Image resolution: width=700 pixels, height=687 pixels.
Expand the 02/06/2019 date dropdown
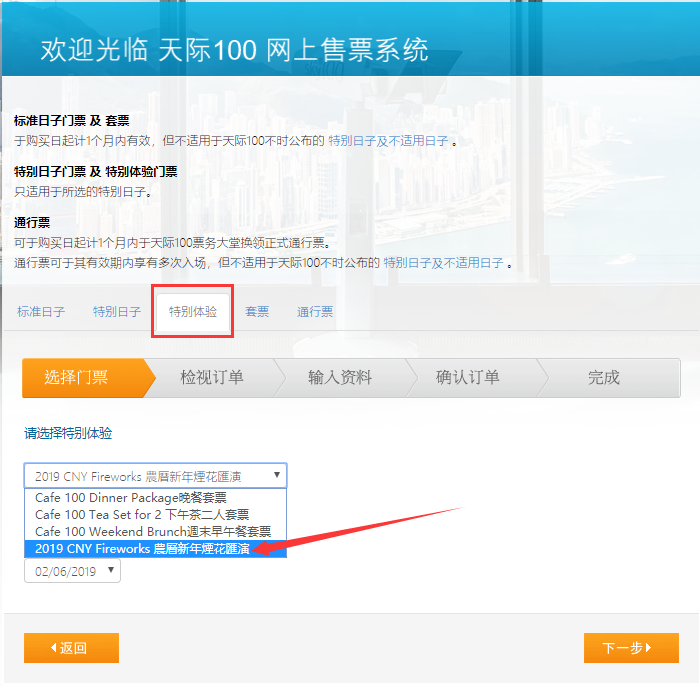[72, 571]
